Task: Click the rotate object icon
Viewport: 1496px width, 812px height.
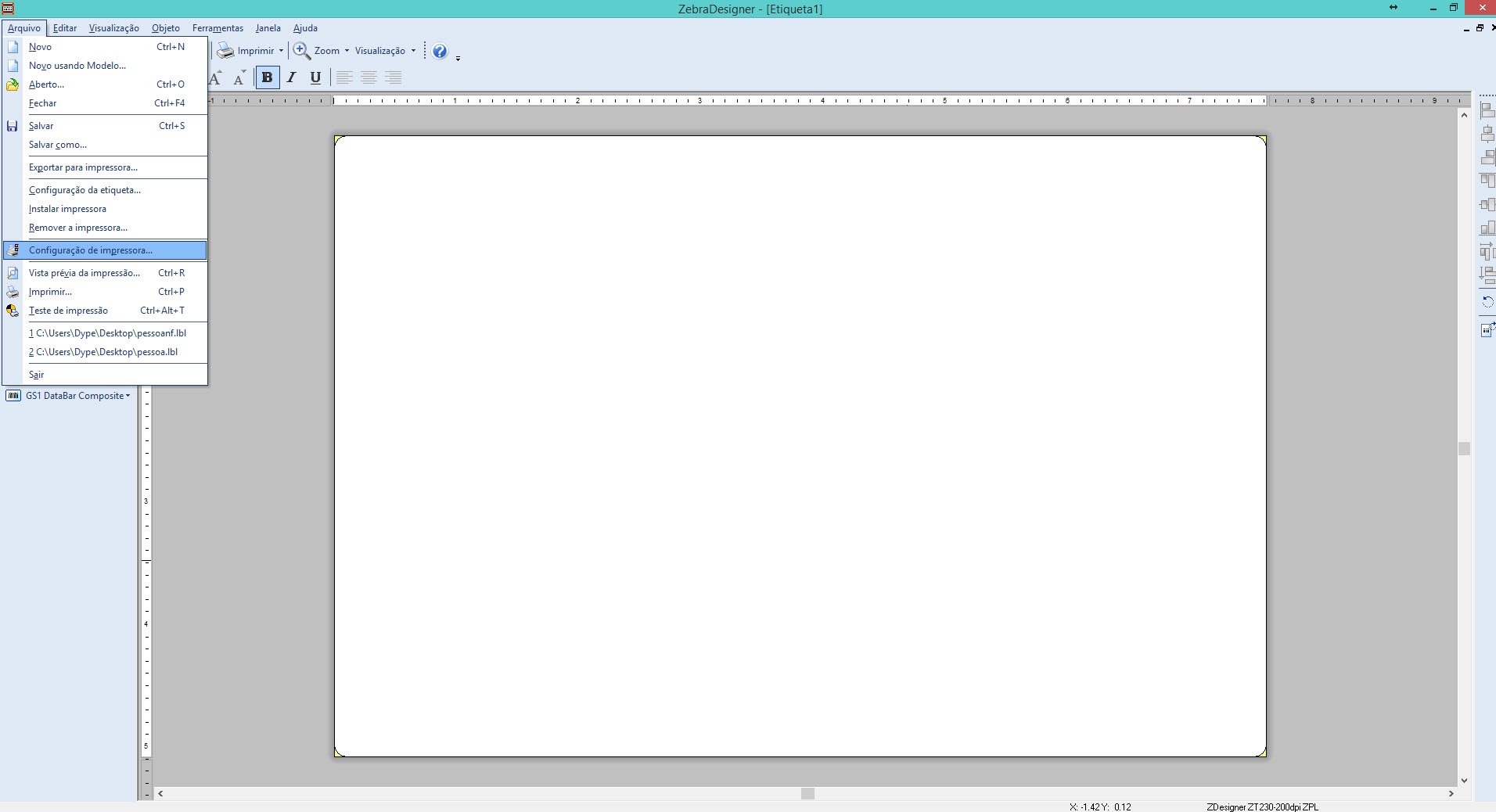Action: tap(1487, 302)
